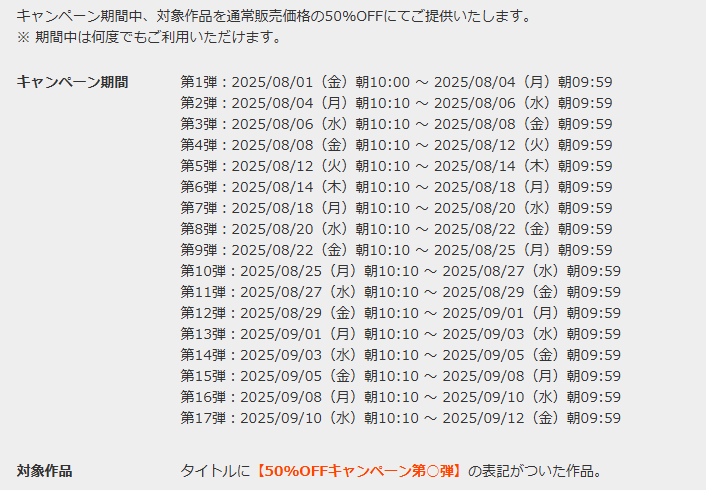Click the orange 【50%OFFキャンペーン第○弾】 text

point(359,471)
